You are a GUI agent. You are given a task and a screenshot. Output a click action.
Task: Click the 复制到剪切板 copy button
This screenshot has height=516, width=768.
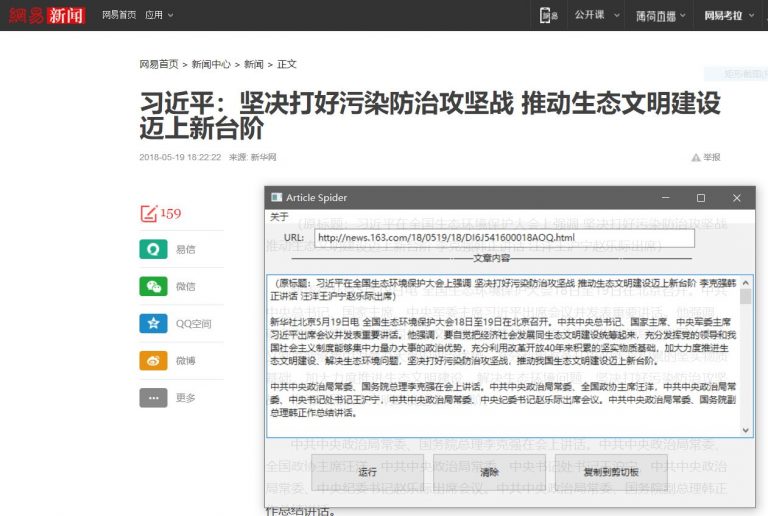coord(611,471)
